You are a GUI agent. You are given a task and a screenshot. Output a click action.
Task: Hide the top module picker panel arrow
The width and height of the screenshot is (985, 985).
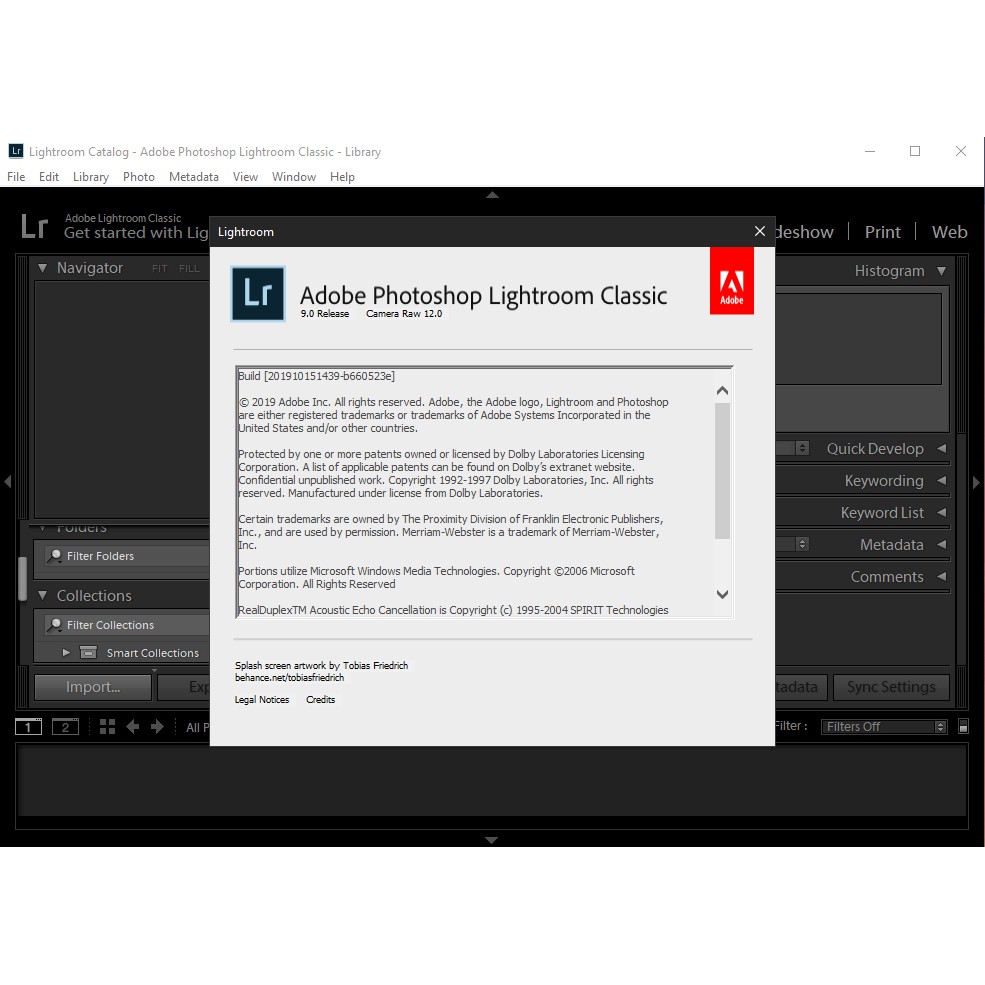coord(492,195)
